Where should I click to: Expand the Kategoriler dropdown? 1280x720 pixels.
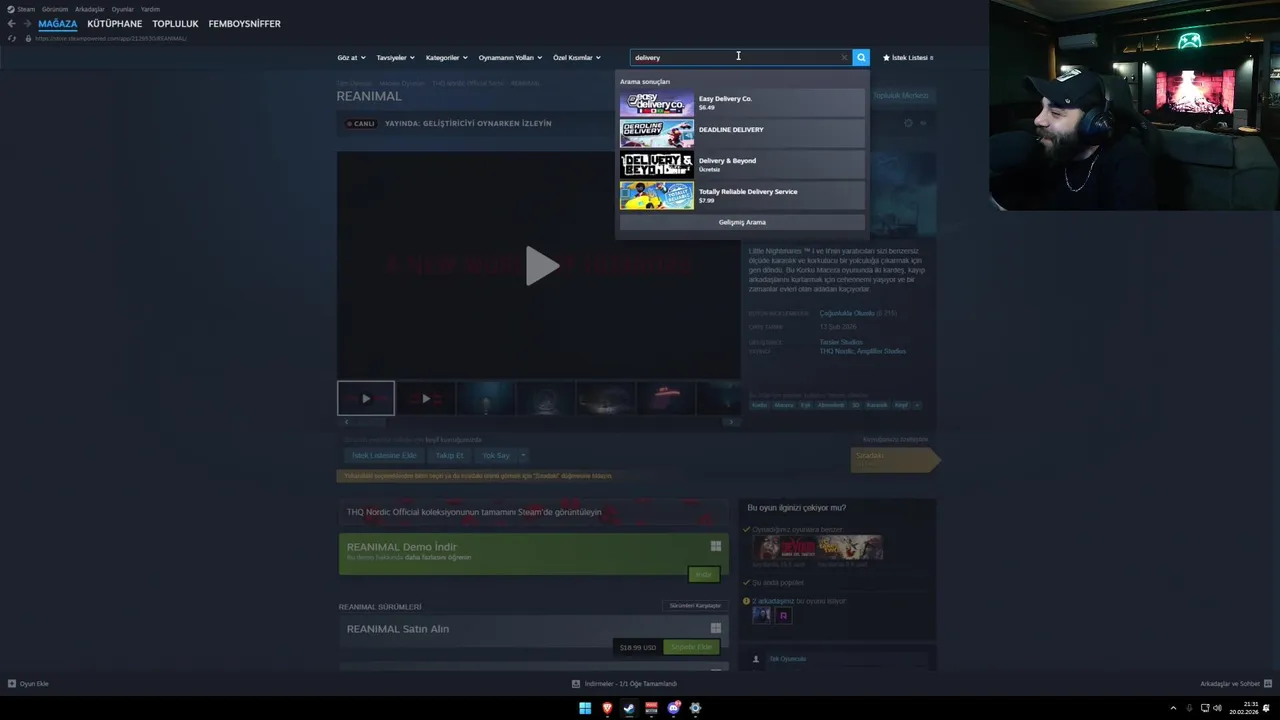[446, 58]
